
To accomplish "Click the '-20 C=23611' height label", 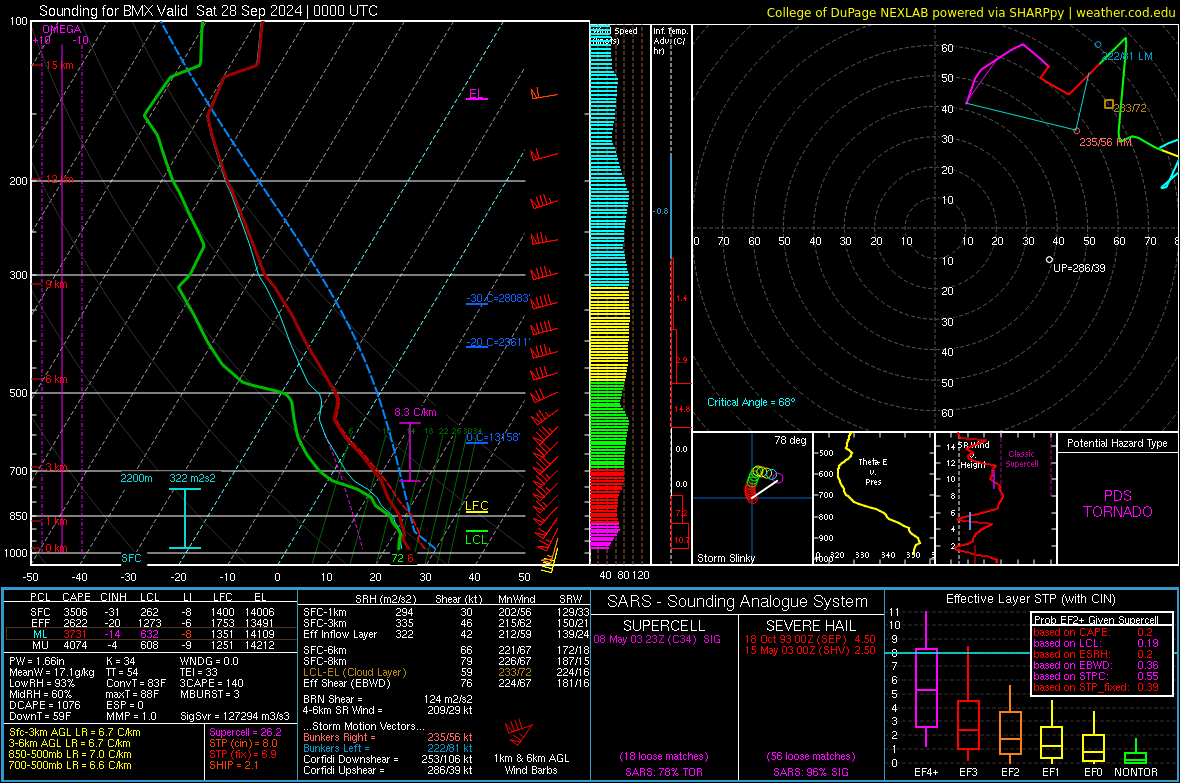I will click(498, 342).
